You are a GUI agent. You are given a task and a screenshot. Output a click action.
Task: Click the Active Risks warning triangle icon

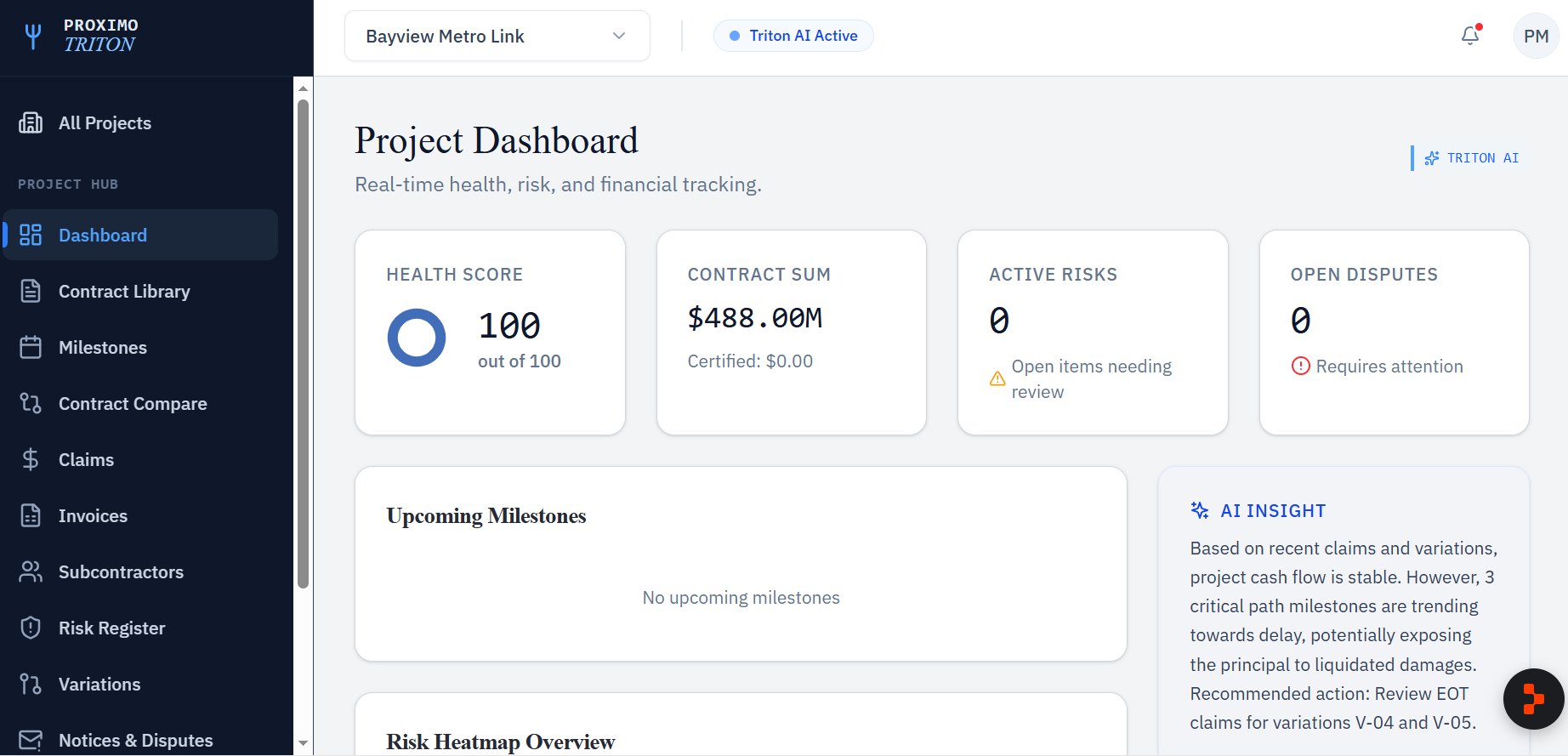[x=997, y=379]
